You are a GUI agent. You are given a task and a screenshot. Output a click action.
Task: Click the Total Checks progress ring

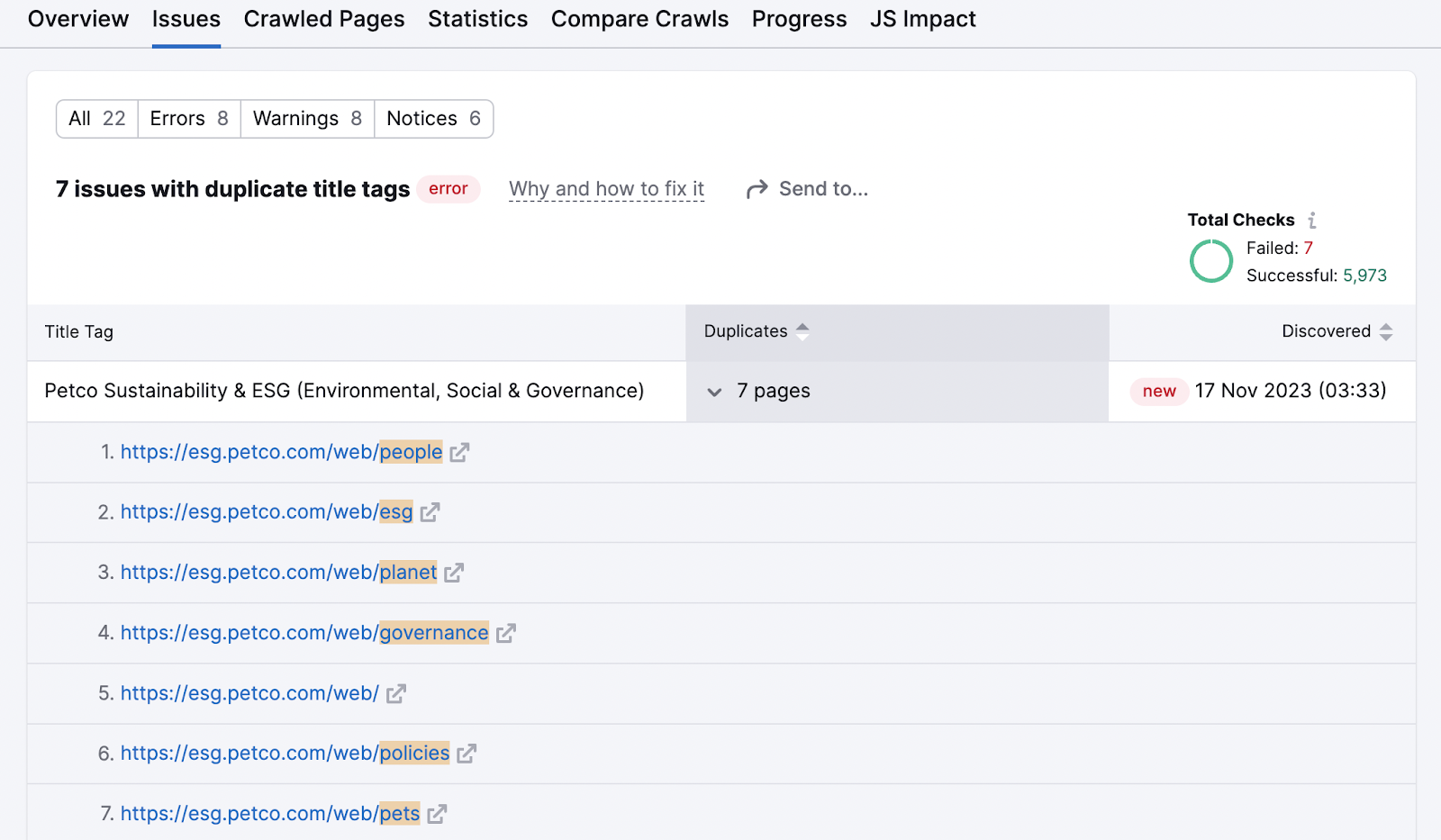(1211, 260)
